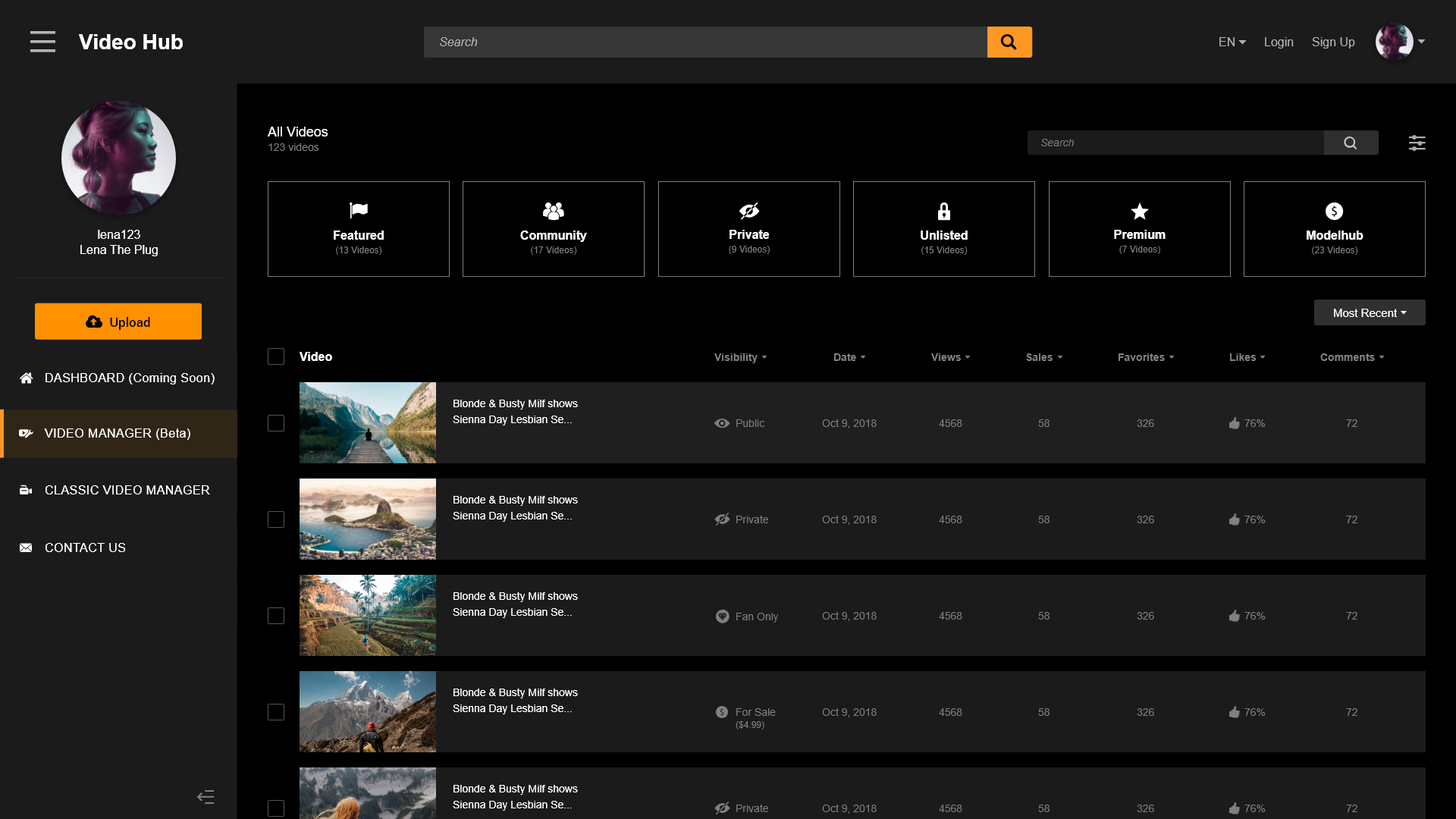Click the Public eye icon in first row
The height and width of the screenshot is (819, 1456).
pos(722,423)
